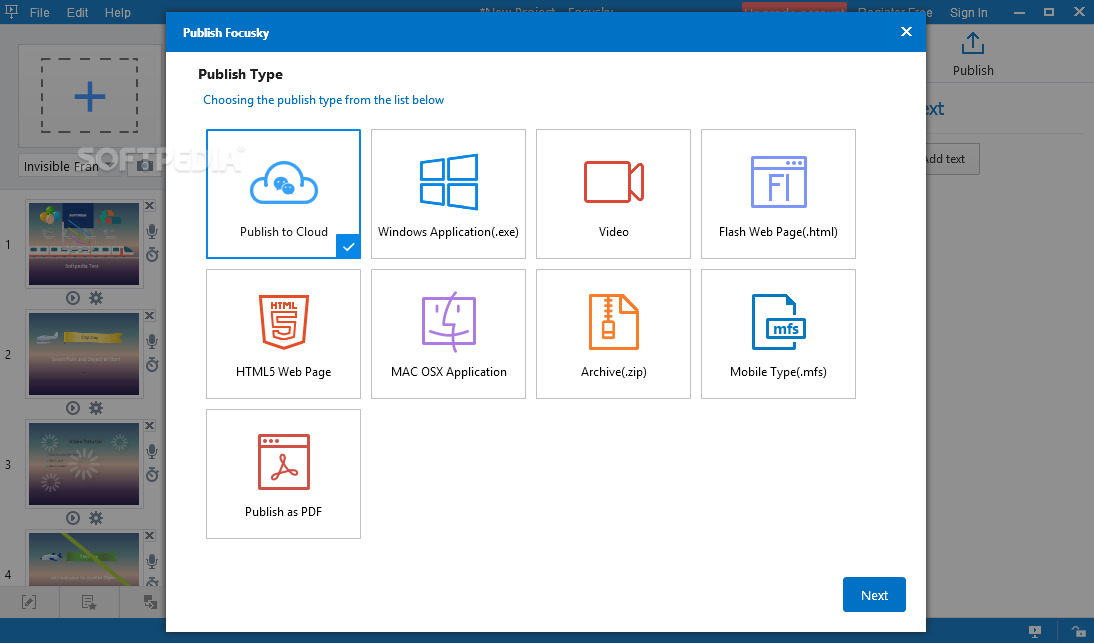Viewport: 1094px width, 643px height.
Task: Choose Windows Application(.exe) publish type
Action: tap(448, 194)
